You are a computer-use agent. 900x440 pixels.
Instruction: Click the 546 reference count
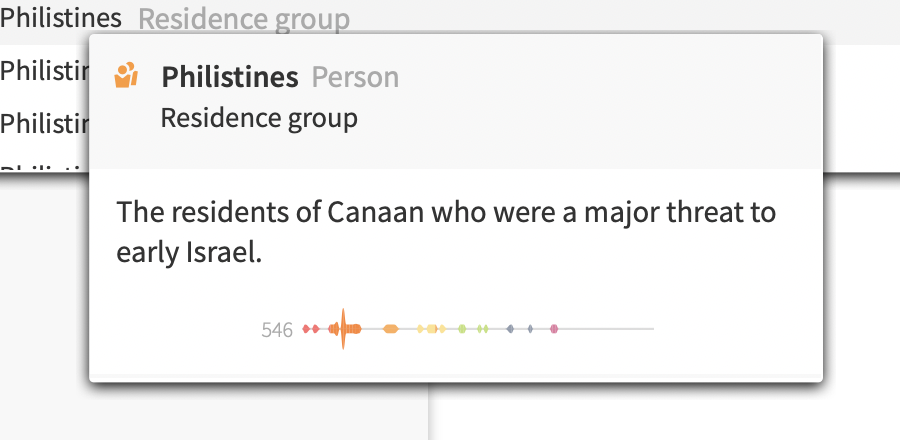[x=277, y=329]
